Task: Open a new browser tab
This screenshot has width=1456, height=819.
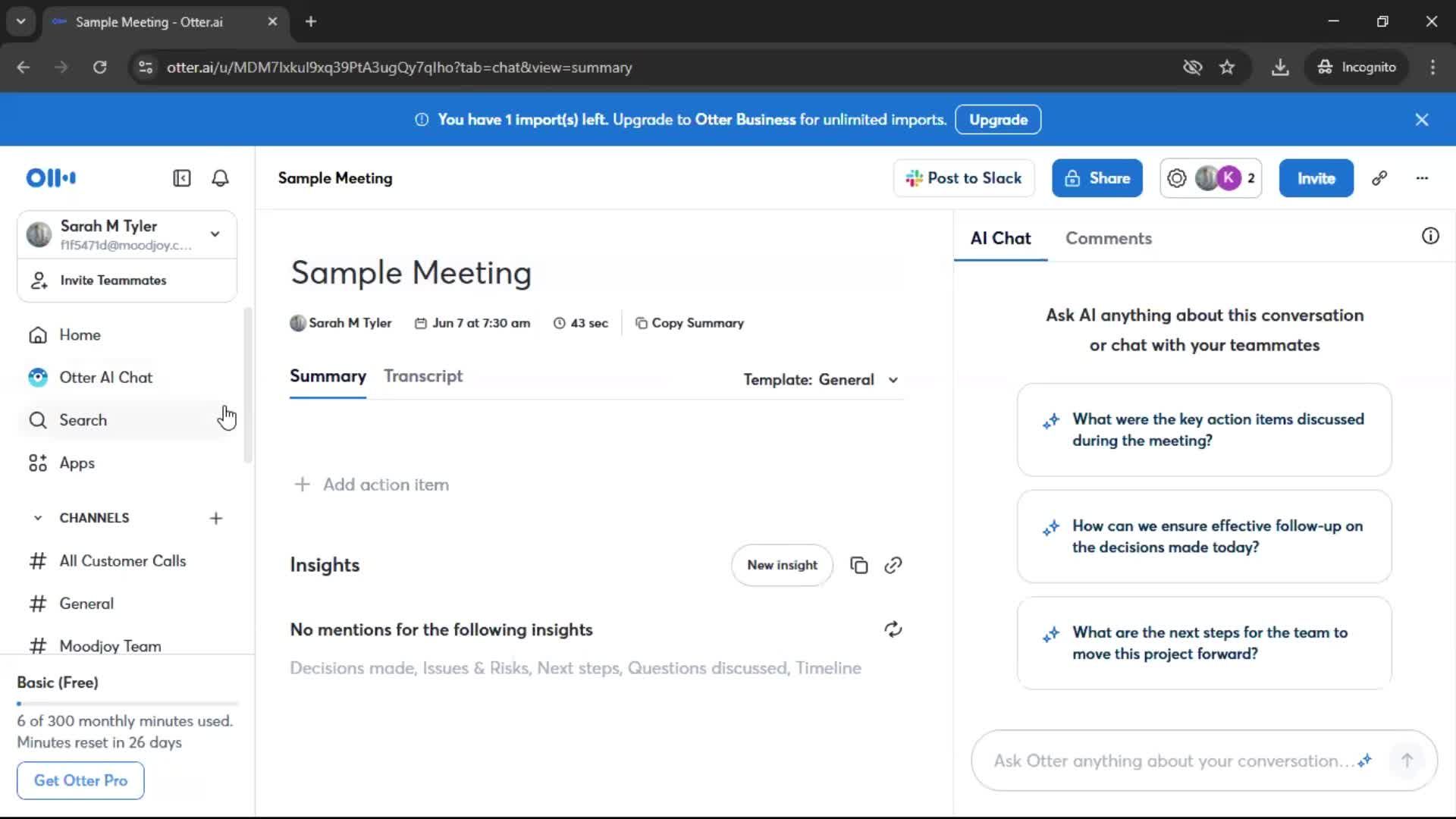Action: point(311,21)
